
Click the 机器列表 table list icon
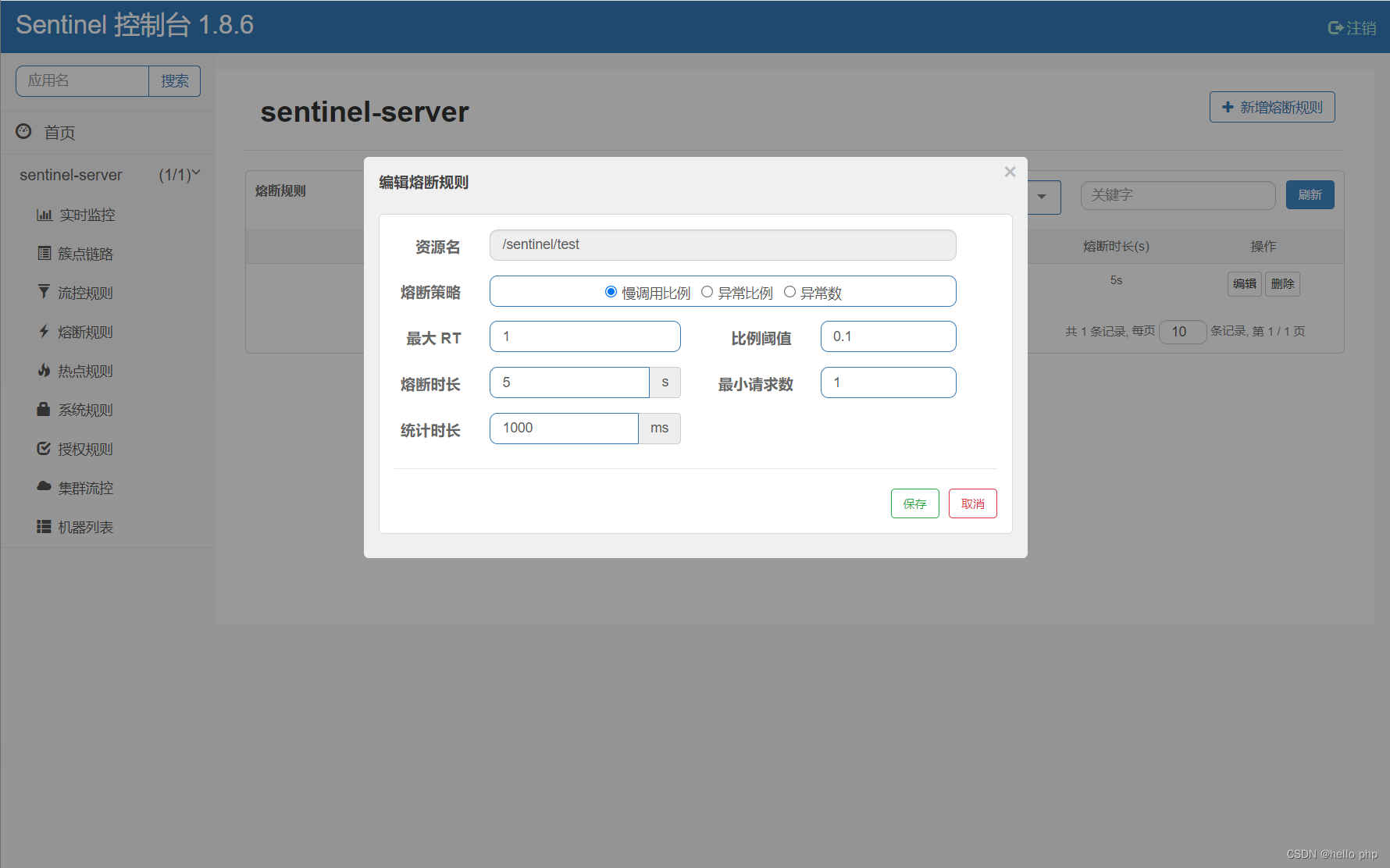tap(44, 527)
